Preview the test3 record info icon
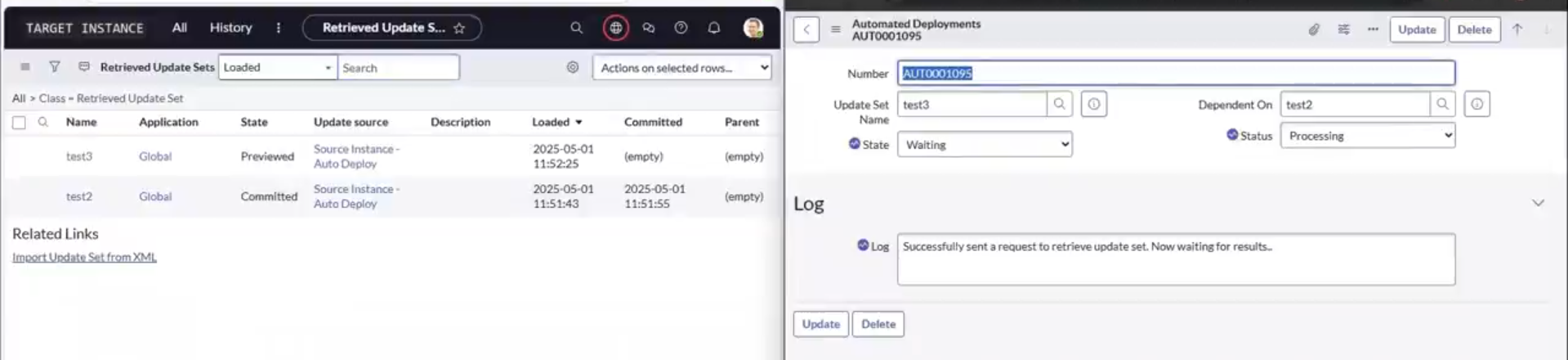 pyautogui.click(x=1094, y=104)
